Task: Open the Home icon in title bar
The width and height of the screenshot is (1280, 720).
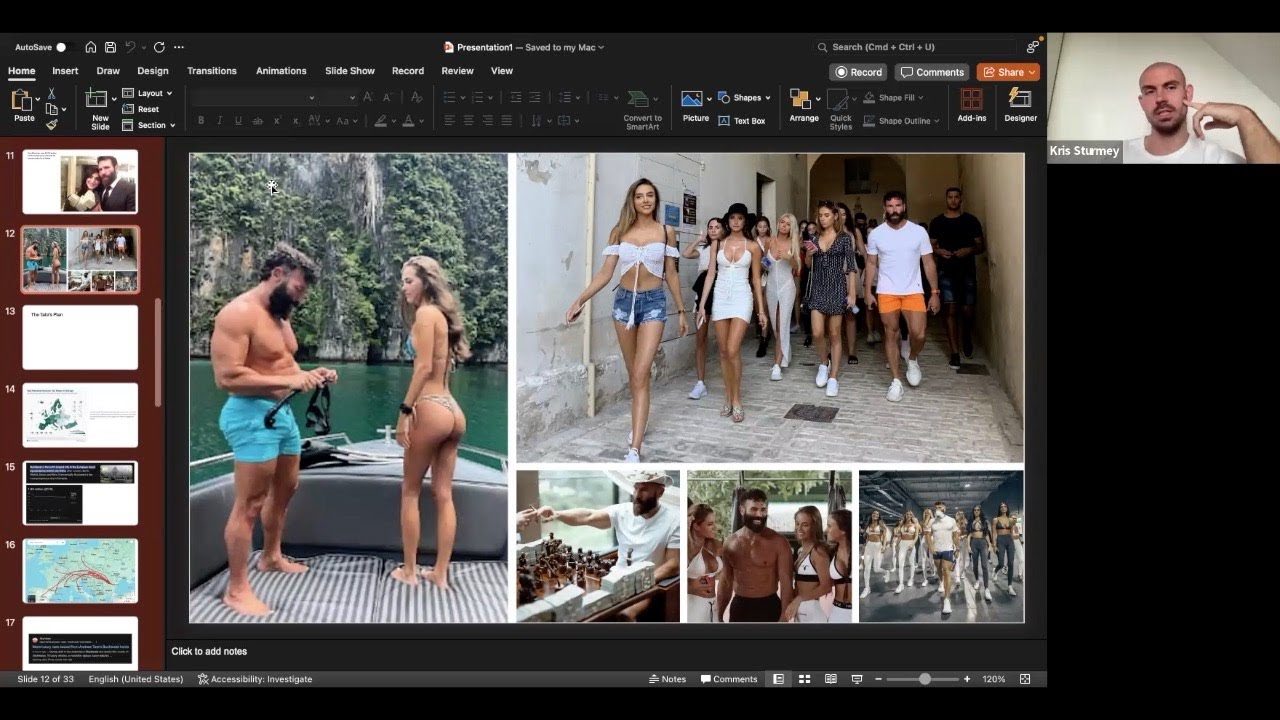Action: (91, 47)
